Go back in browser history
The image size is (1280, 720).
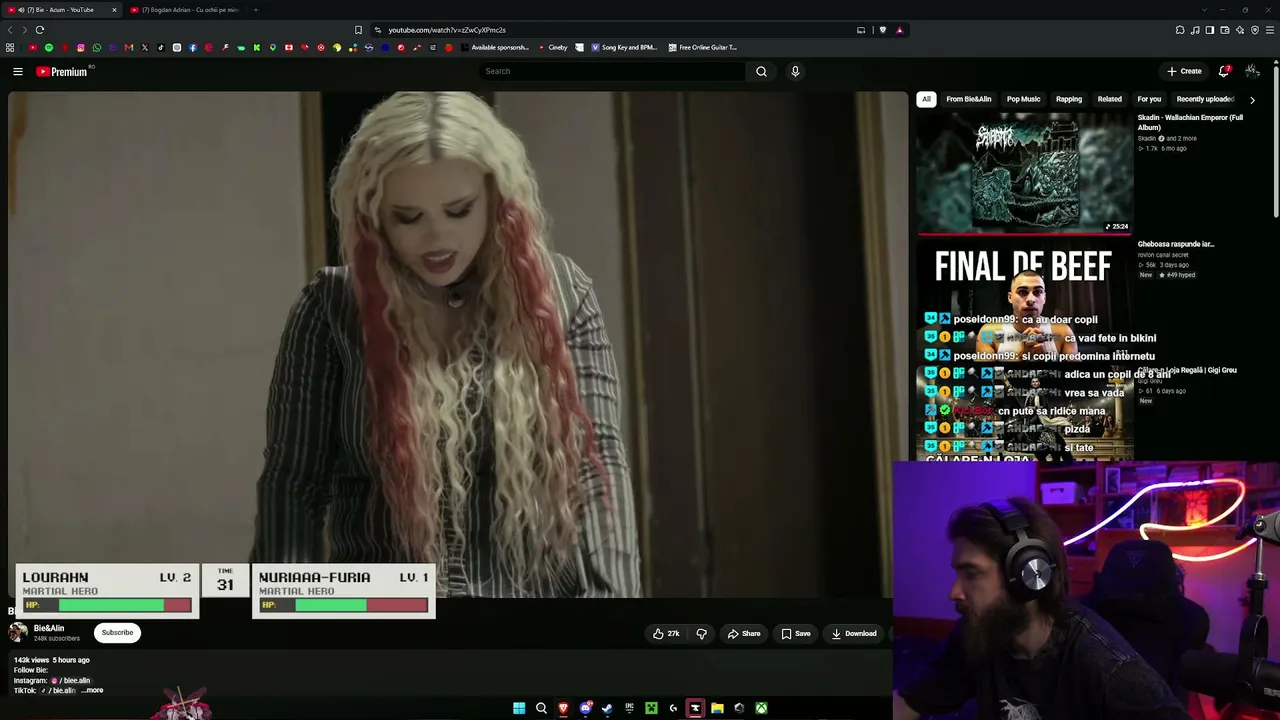click(x=11, y=30)
